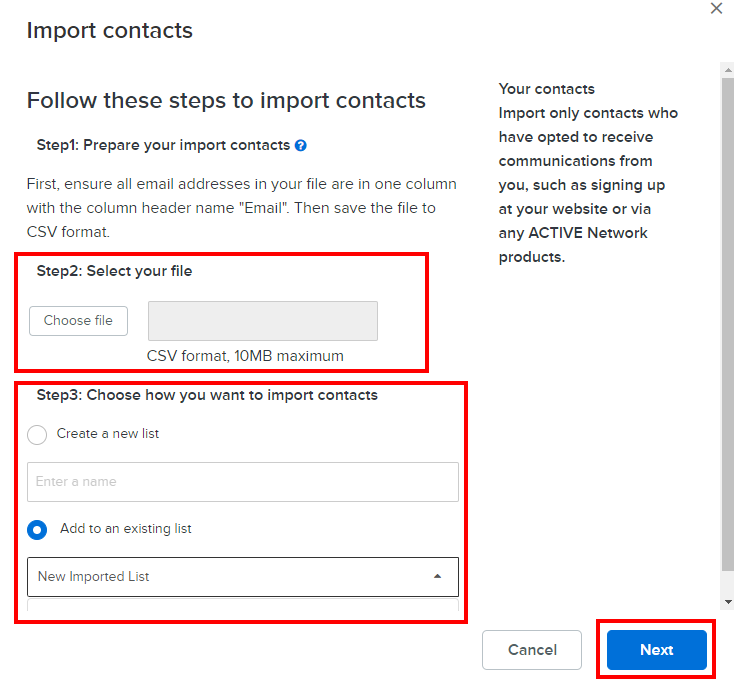
Task: Click the gray selected-file name box
Action: click(262, 321)
